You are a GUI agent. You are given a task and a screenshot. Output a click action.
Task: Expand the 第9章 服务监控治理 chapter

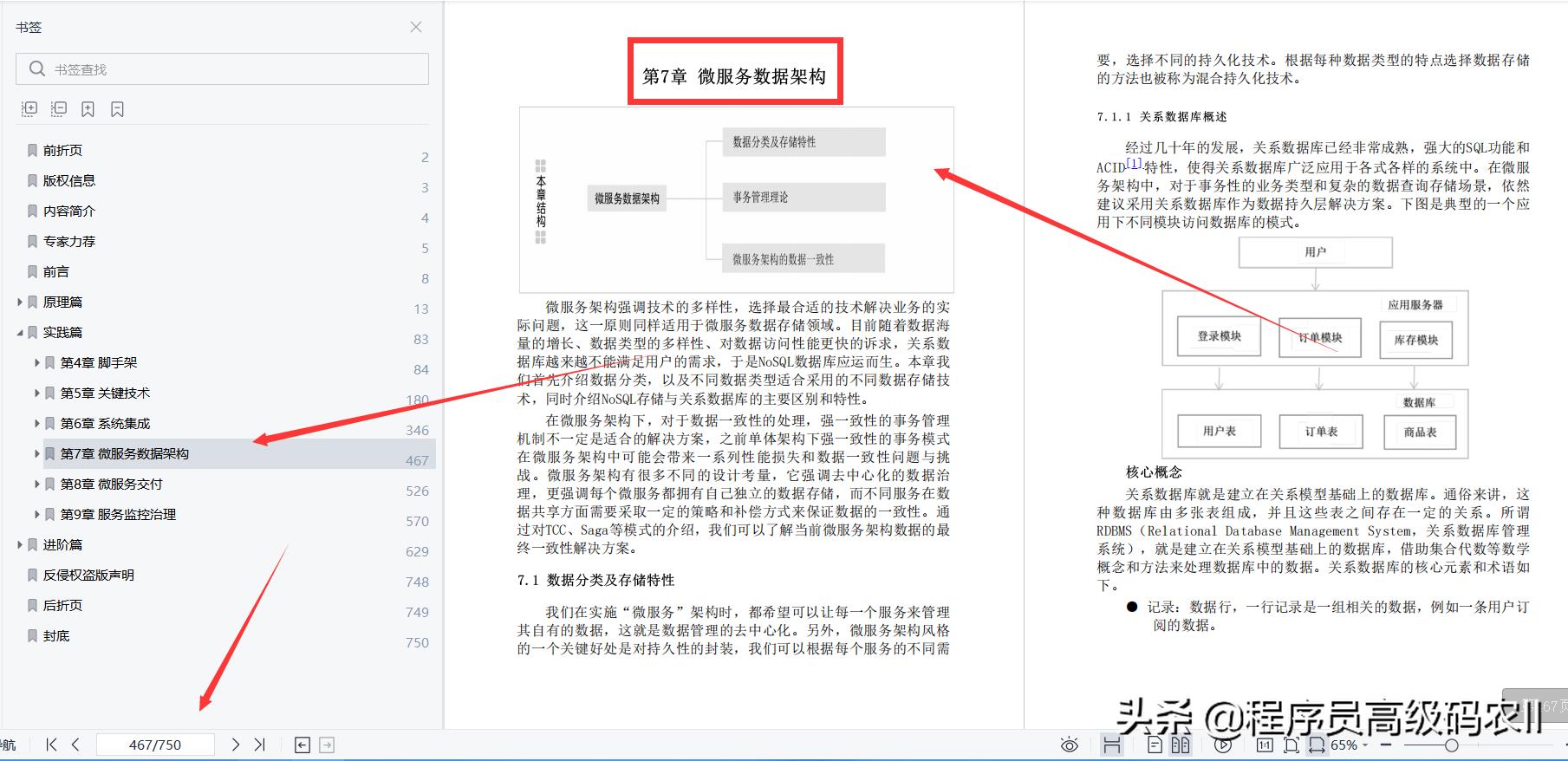[x=37, y=514]
